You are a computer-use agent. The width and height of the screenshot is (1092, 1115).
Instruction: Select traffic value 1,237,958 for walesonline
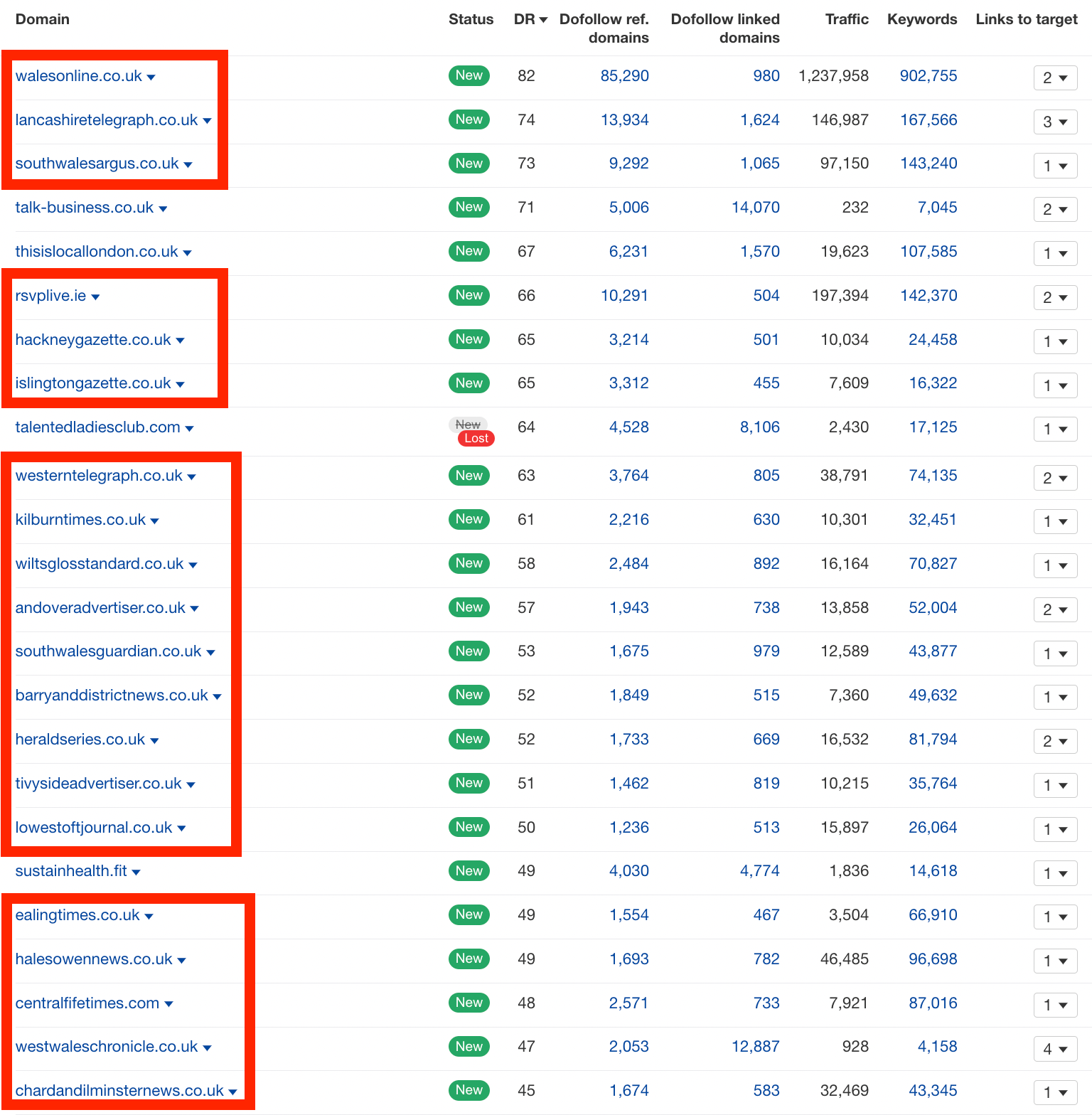click(x=833, y=76)
